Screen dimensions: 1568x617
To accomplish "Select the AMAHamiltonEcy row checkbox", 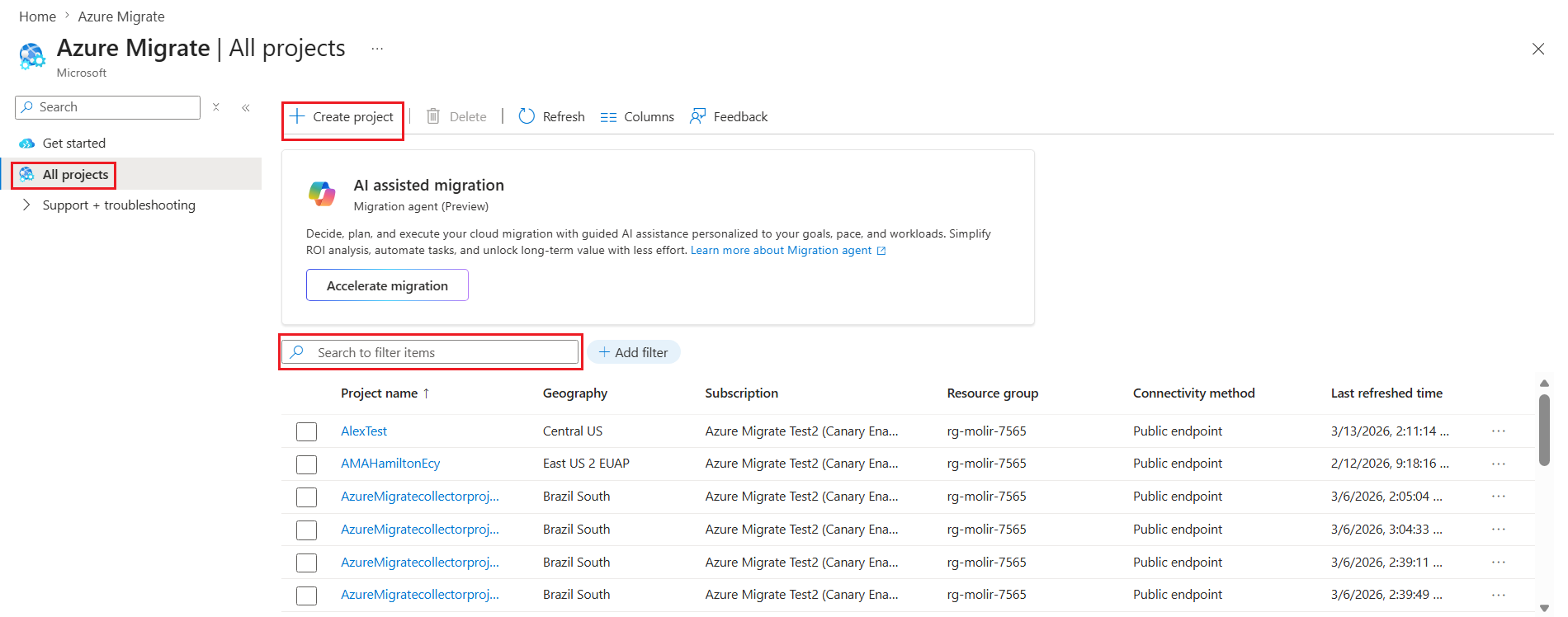I will [x=306, y=464].
